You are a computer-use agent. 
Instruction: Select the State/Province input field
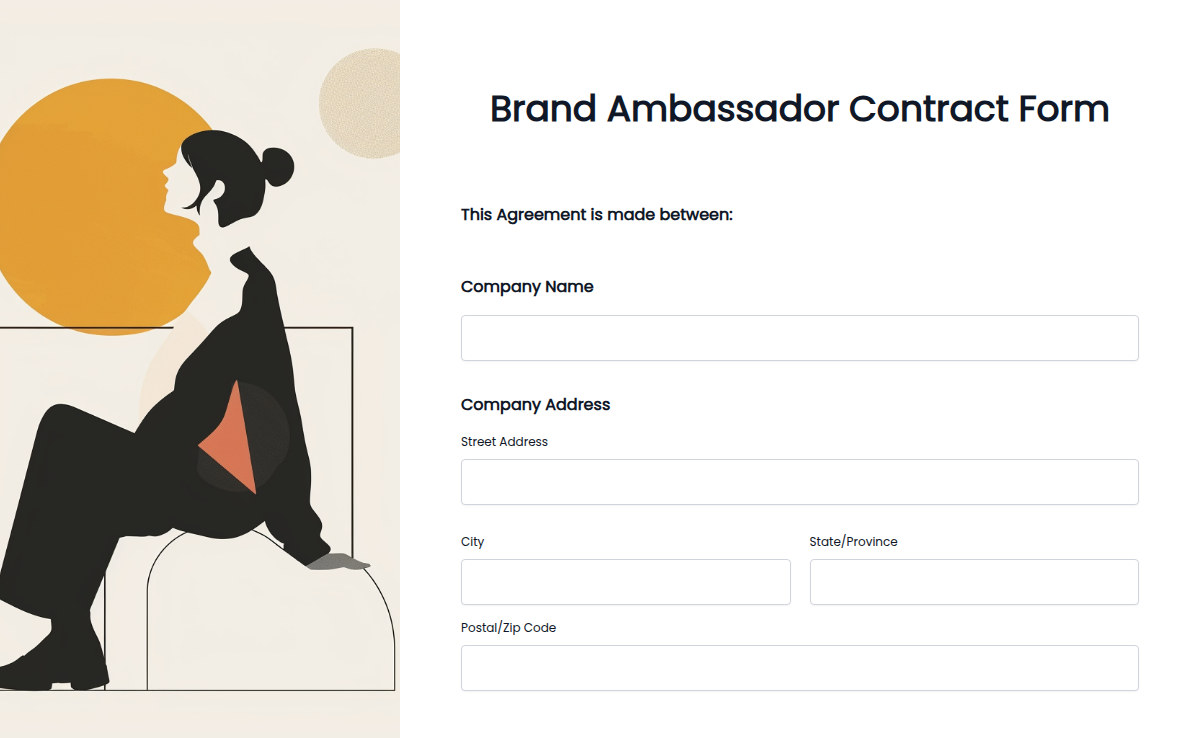pyautogui.click(x=973, y=582)
